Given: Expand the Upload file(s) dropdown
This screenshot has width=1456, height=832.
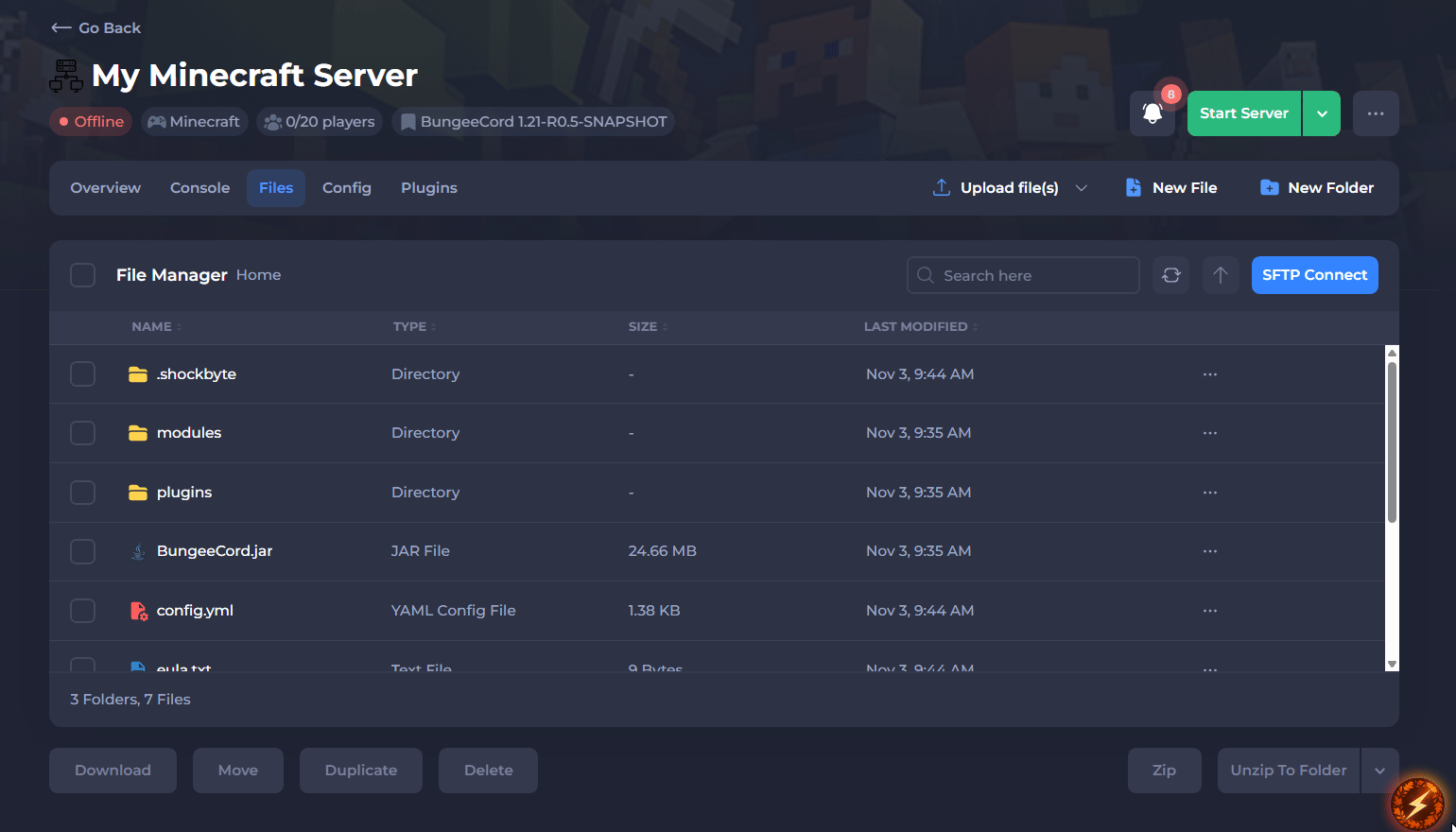Looking at the screenshot, I should click(1082, 188).
